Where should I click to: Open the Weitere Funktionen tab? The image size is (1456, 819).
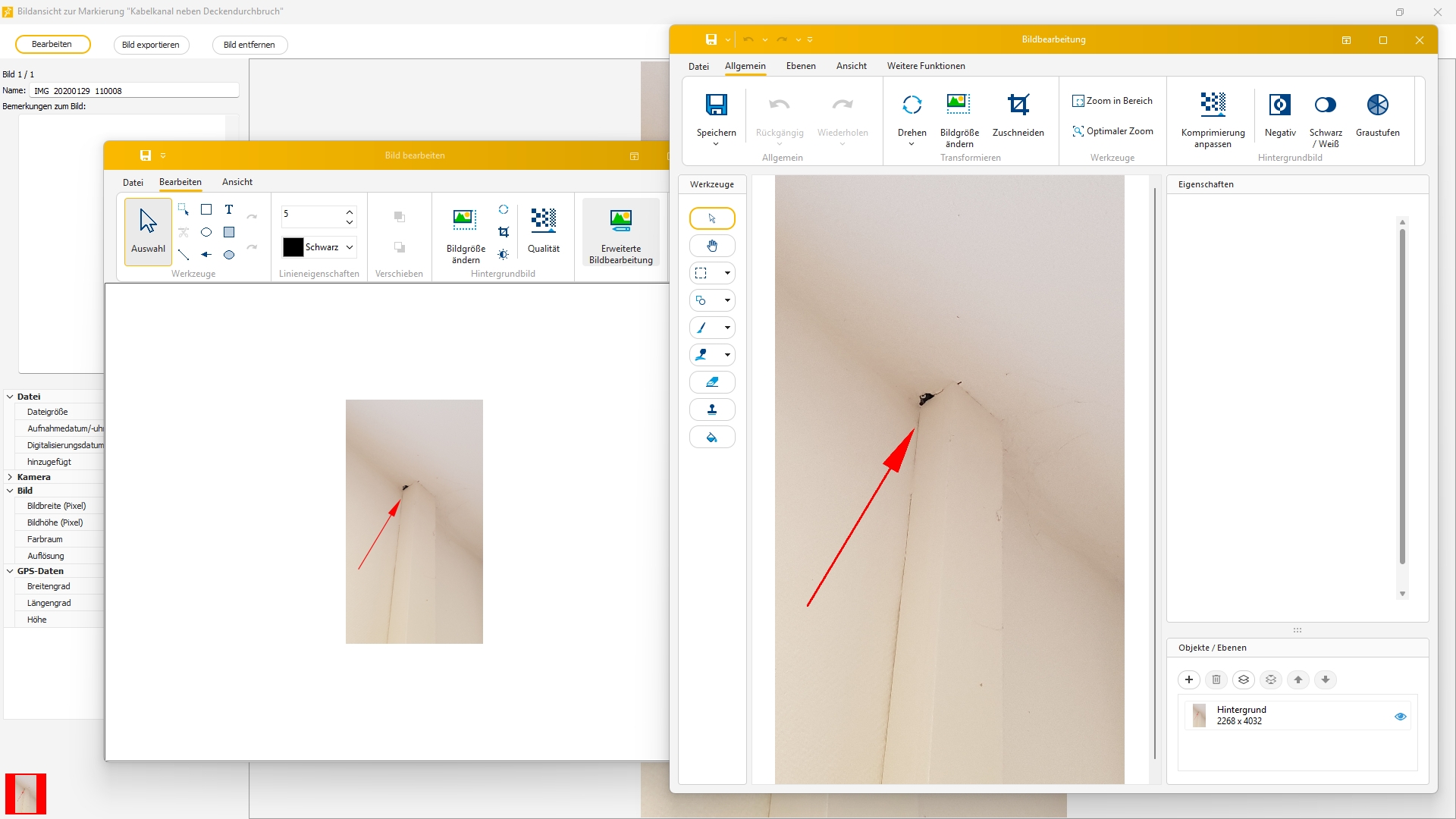(x=926, y=66)
